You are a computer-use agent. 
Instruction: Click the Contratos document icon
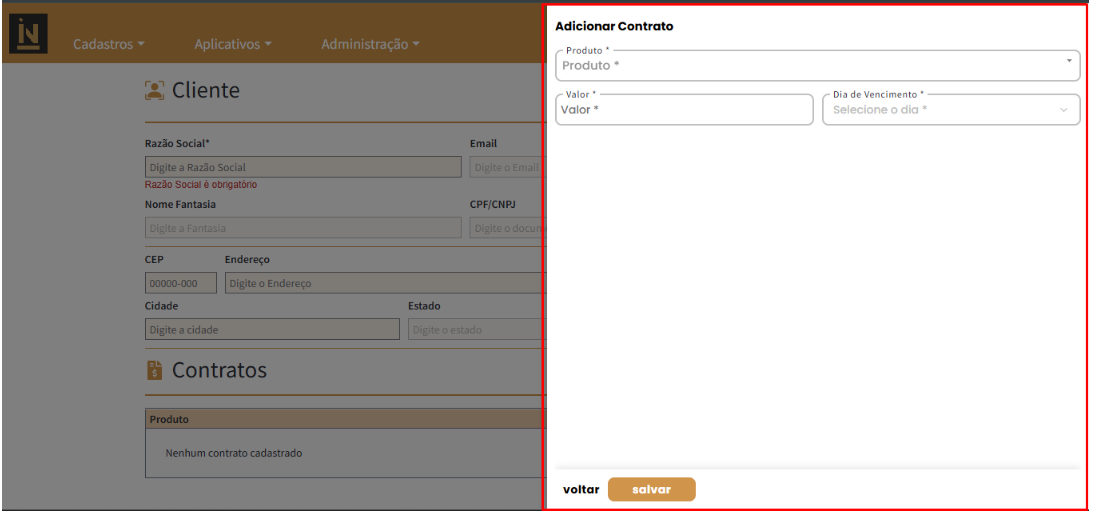[155, 371]
